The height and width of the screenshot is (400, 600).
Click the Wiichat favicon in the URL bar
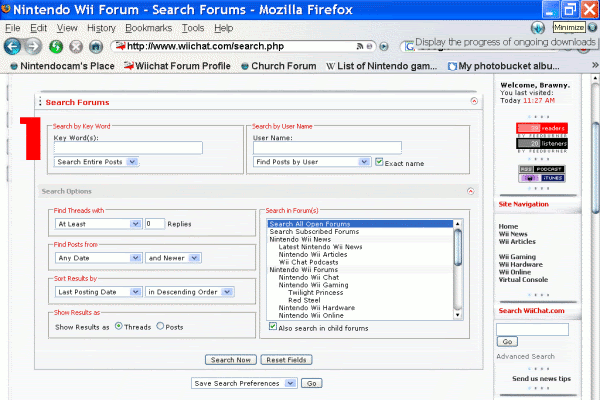pos(121,46)
